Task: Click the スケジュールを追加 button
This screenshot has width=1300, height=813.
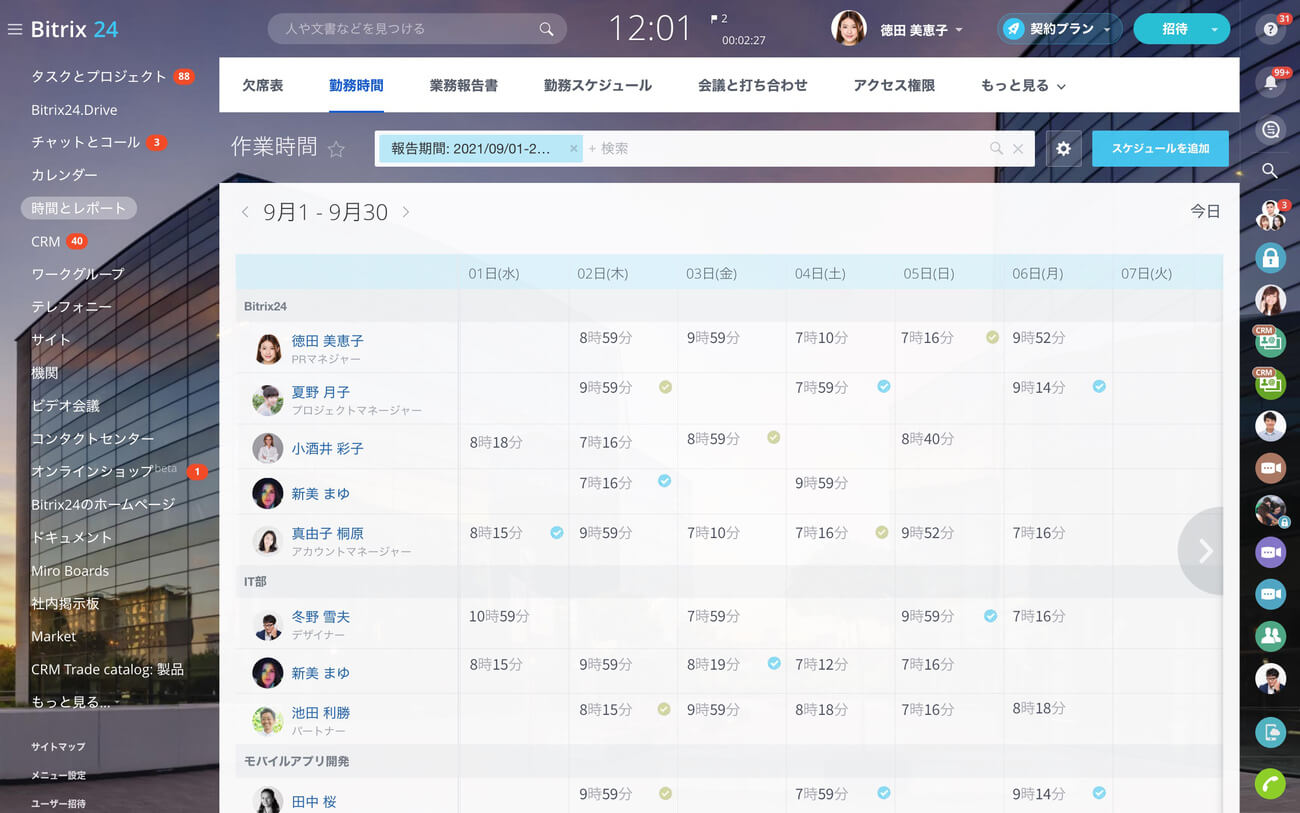Action: [x=1160, y=149]
